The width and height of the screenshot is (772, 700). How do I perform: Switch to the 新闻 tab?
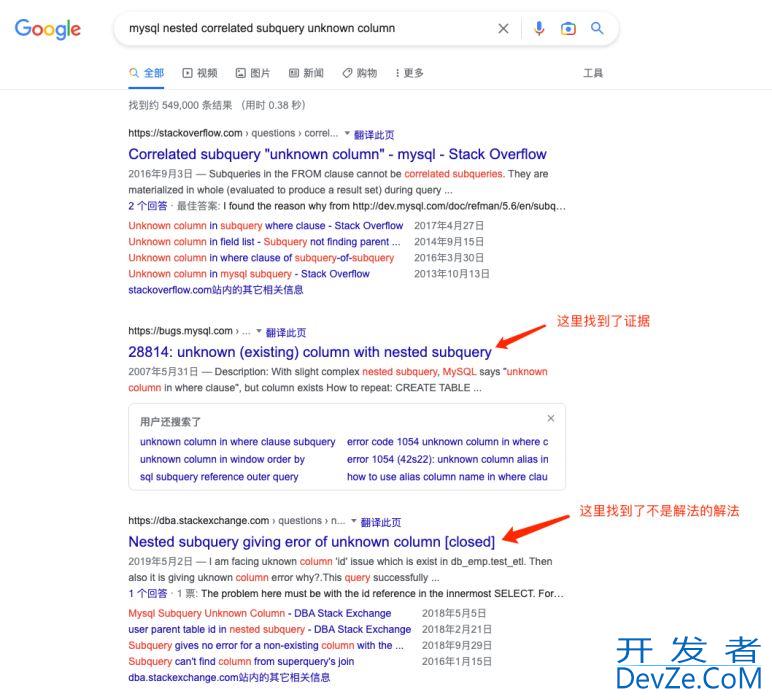[x=306, y=73]
